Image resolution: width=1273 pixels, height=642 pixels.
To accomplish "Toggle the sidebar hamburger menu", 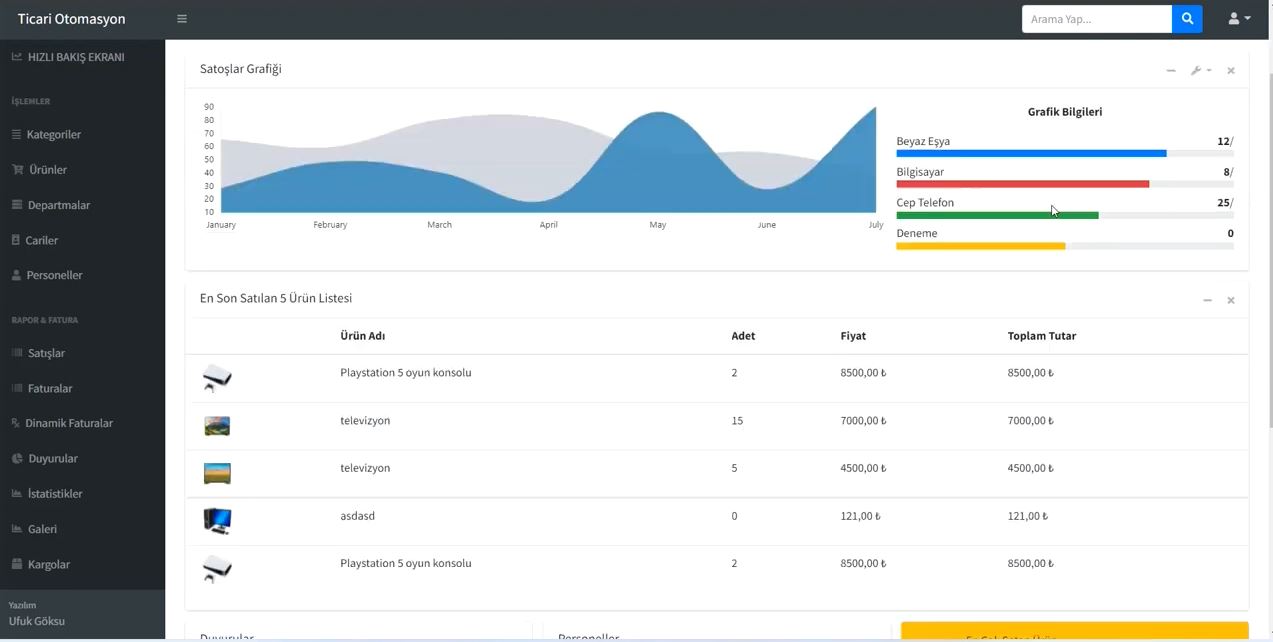I will click(181, 19).
